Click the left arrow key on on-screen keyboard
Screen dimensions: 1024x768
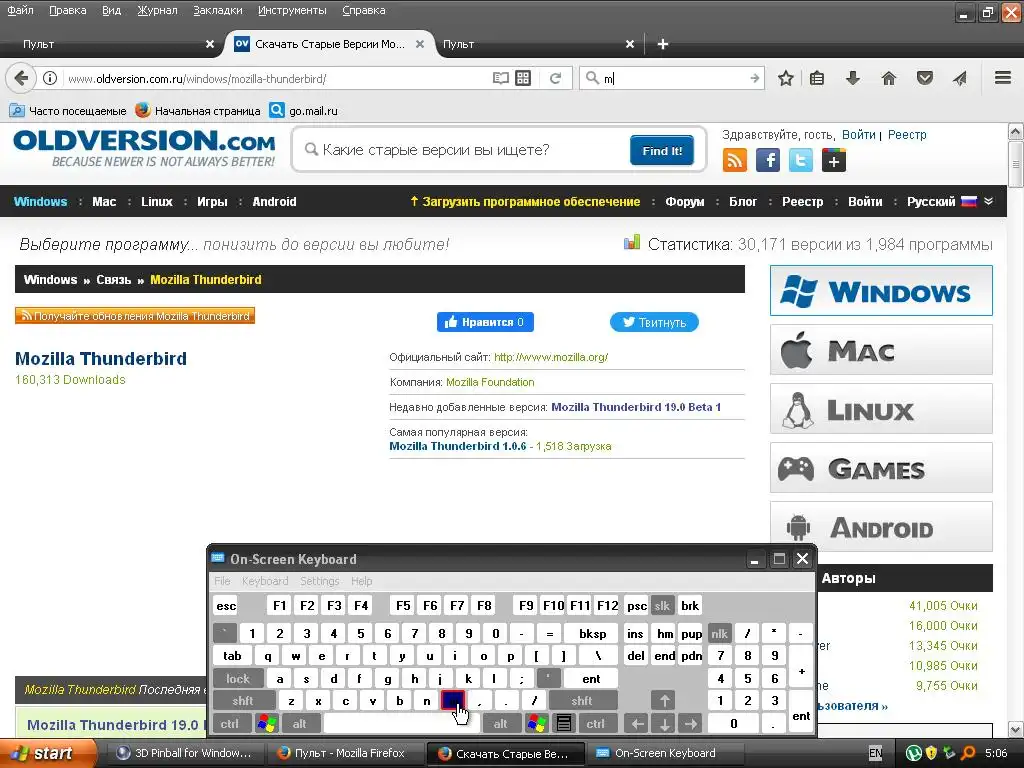point(637,724)
